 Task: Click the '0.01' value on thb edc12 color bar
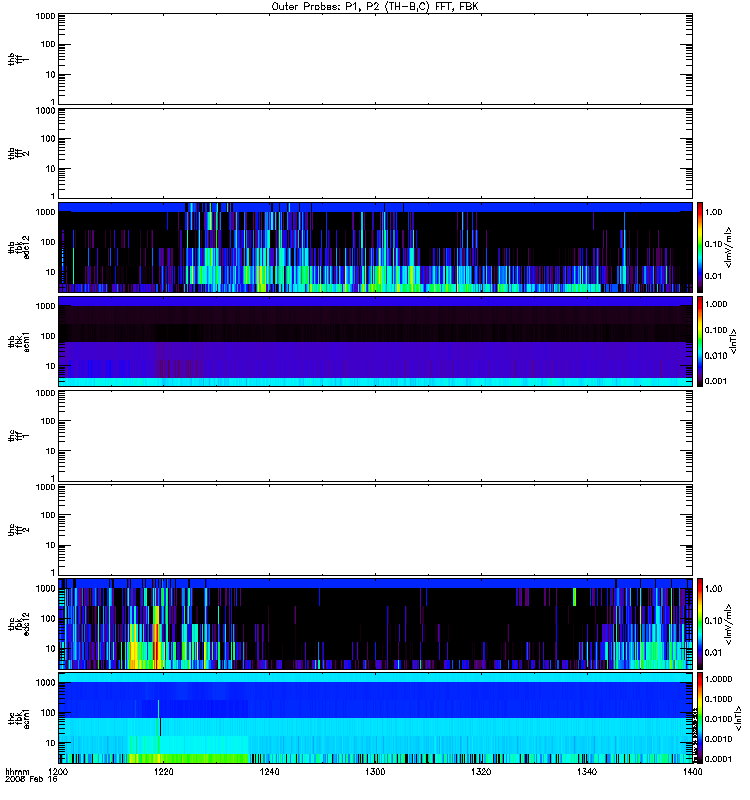click(714, 276)
